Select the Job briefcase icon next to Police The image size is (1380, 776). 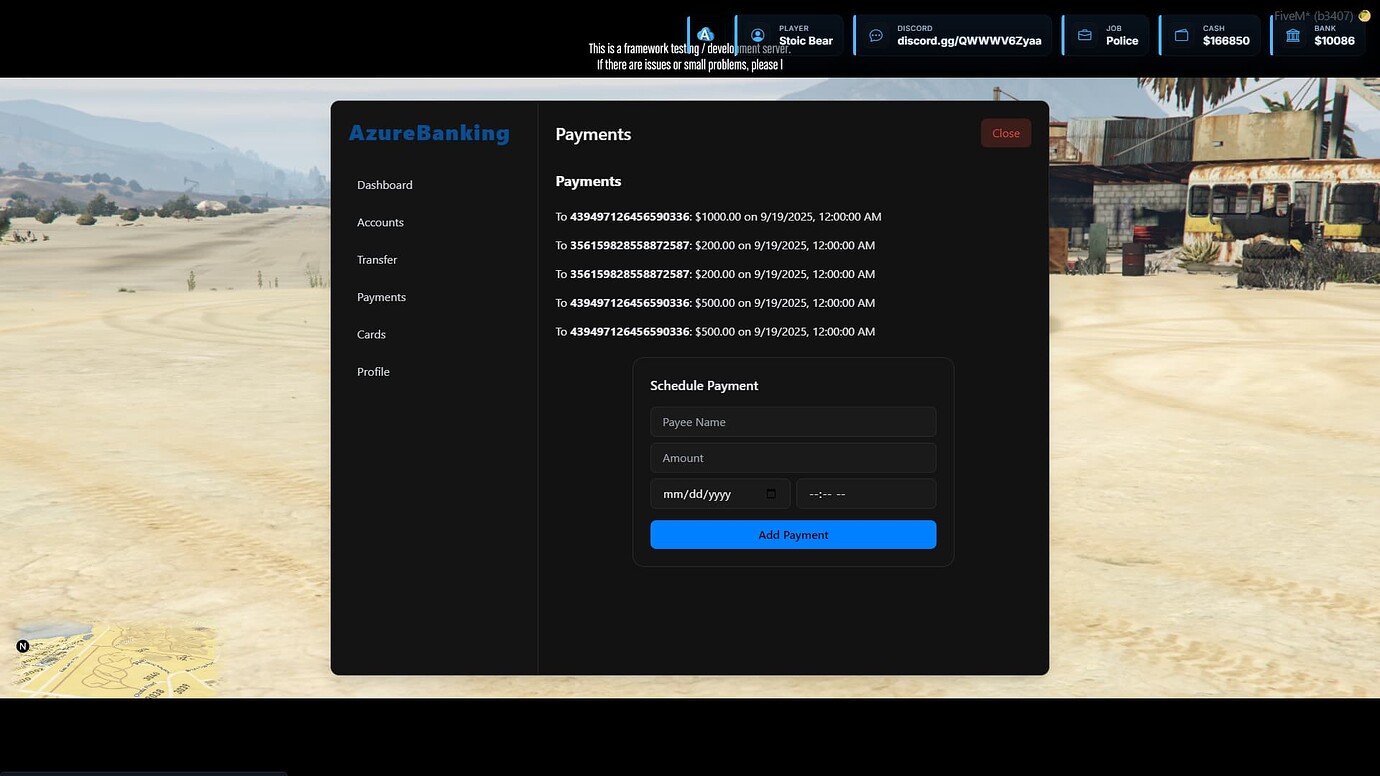coord(1085,34)
